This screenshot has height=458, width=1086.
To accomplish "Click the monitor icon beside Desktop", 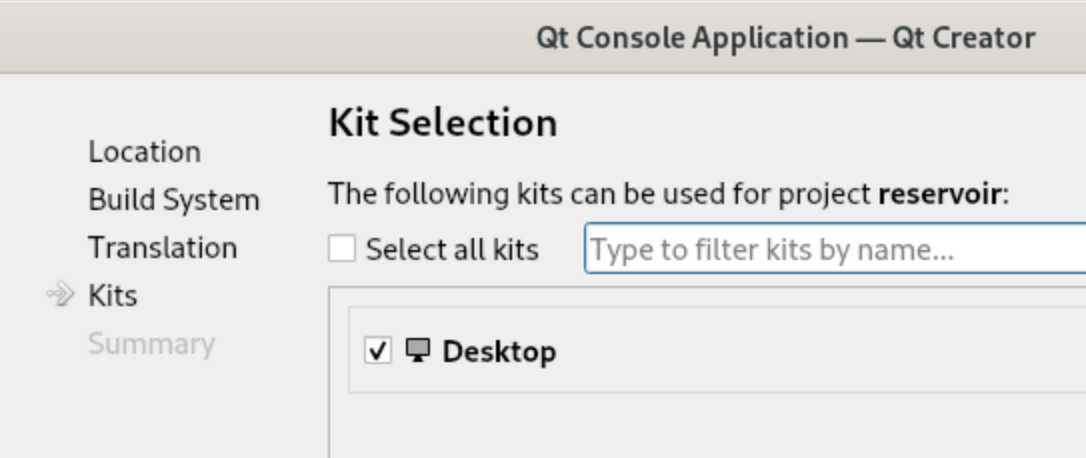I will 418,350.
